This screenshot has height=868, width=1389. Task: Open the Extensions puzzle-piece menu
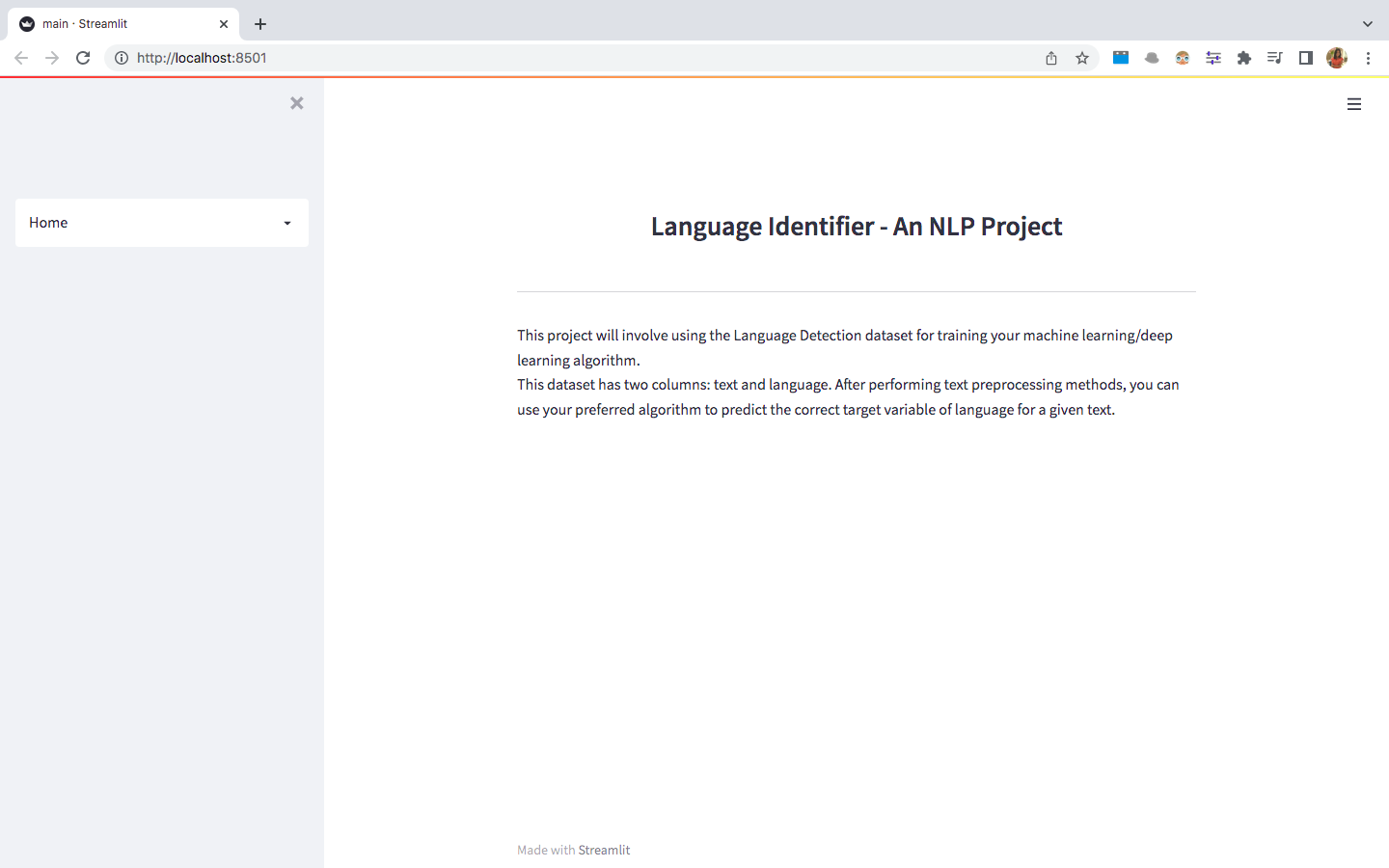tap(1244, 58)
